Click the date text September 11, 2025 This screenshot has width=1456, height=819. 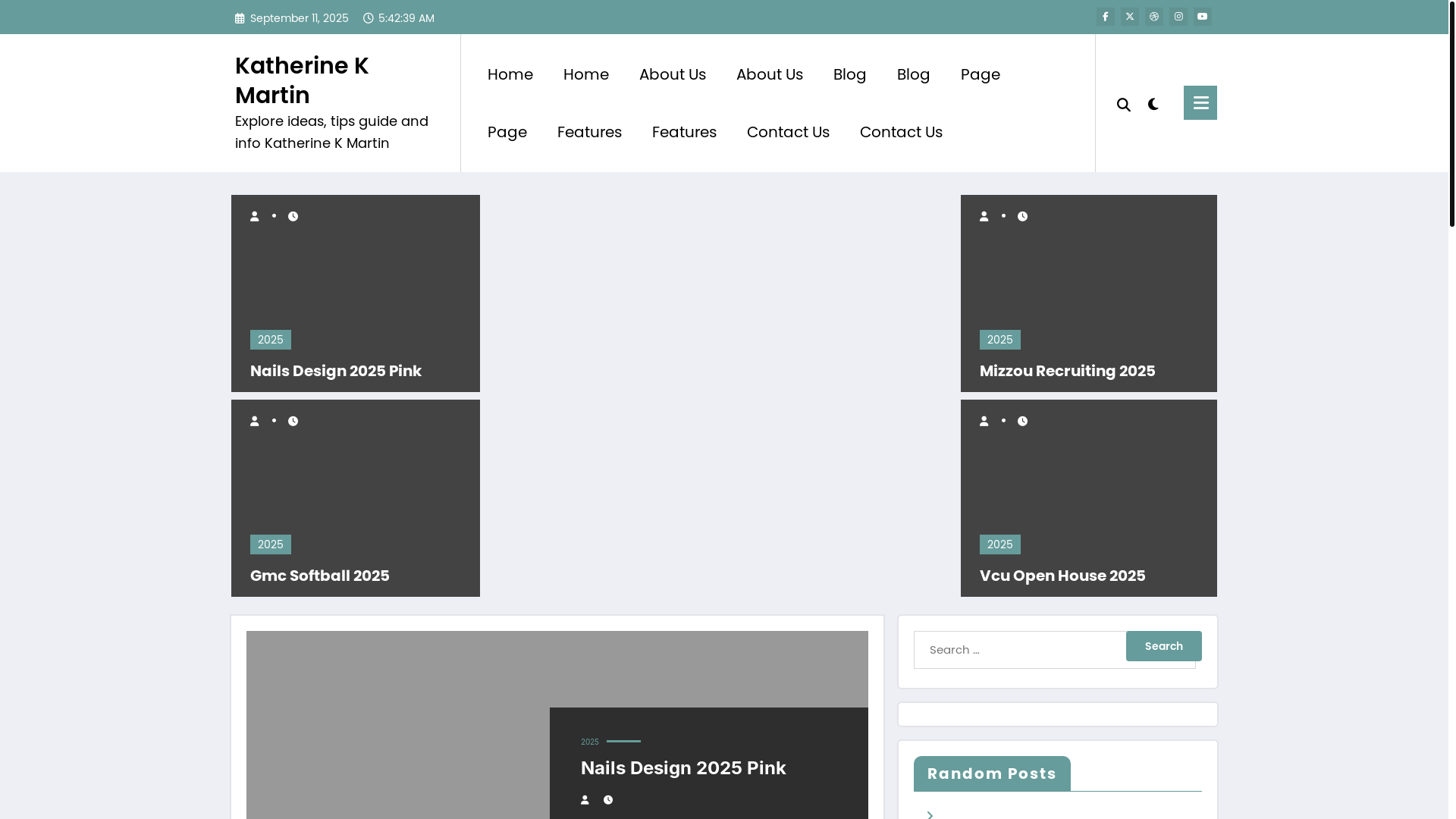(x=300, y=18)
